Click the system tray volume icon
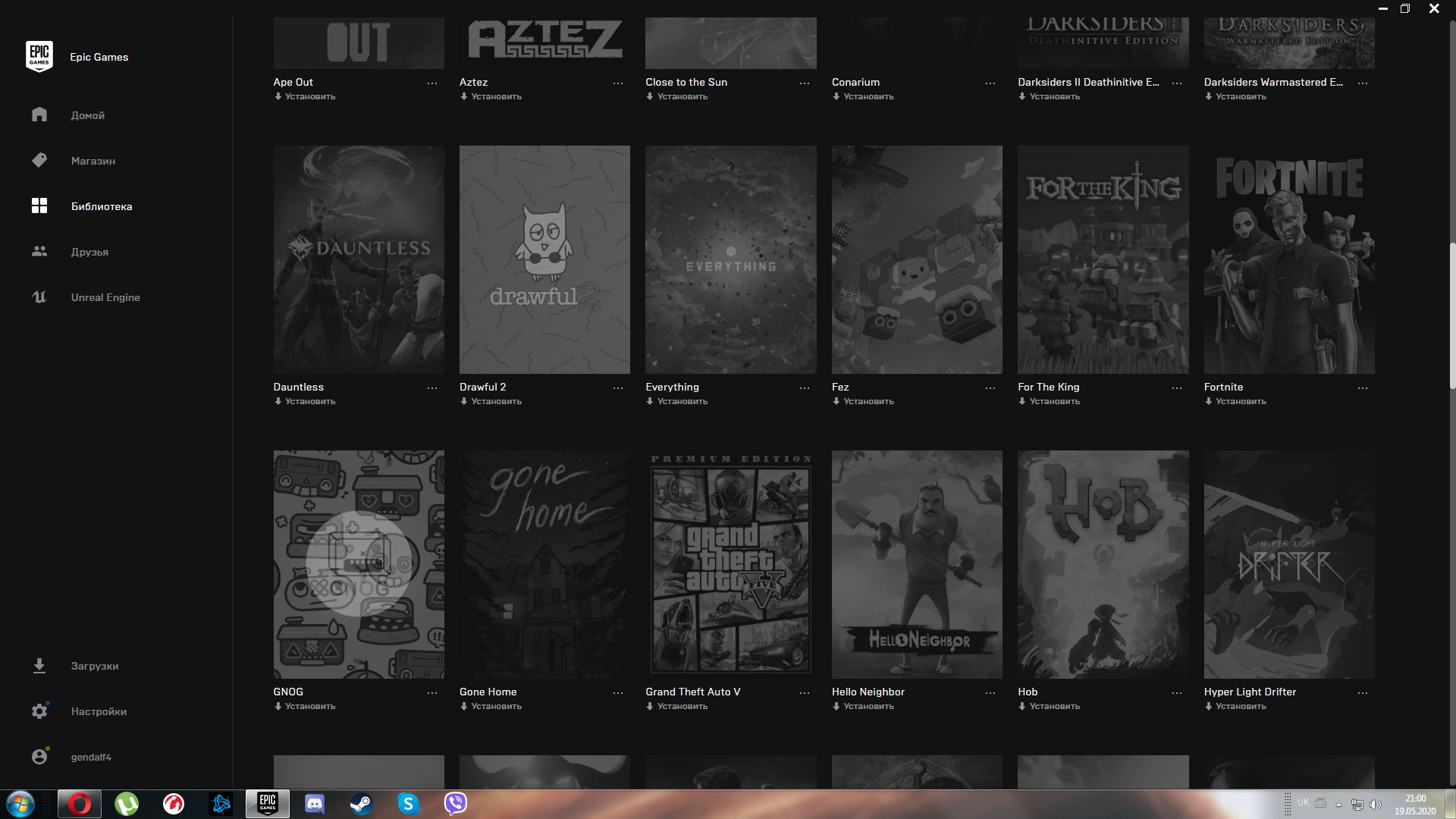This screenshot has height=819, width=1456. point(1376,804)
